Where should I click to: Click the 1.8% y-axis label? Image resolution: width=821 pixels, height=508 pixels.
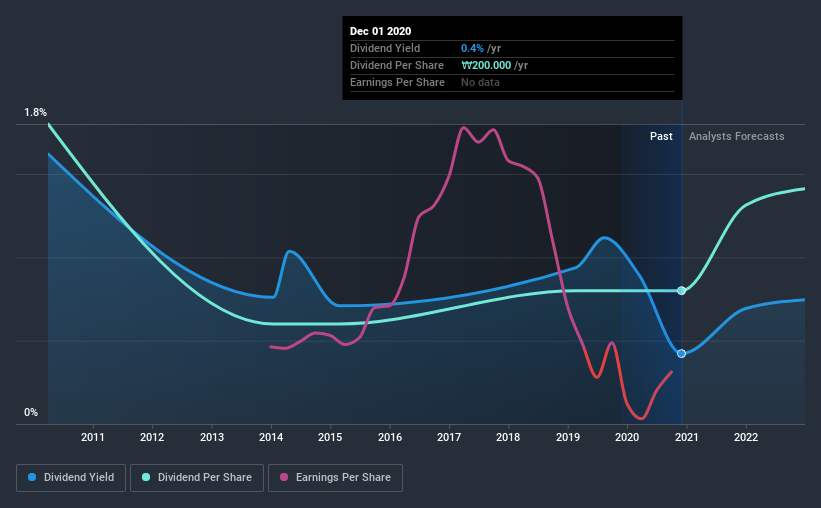click(35, 113)
